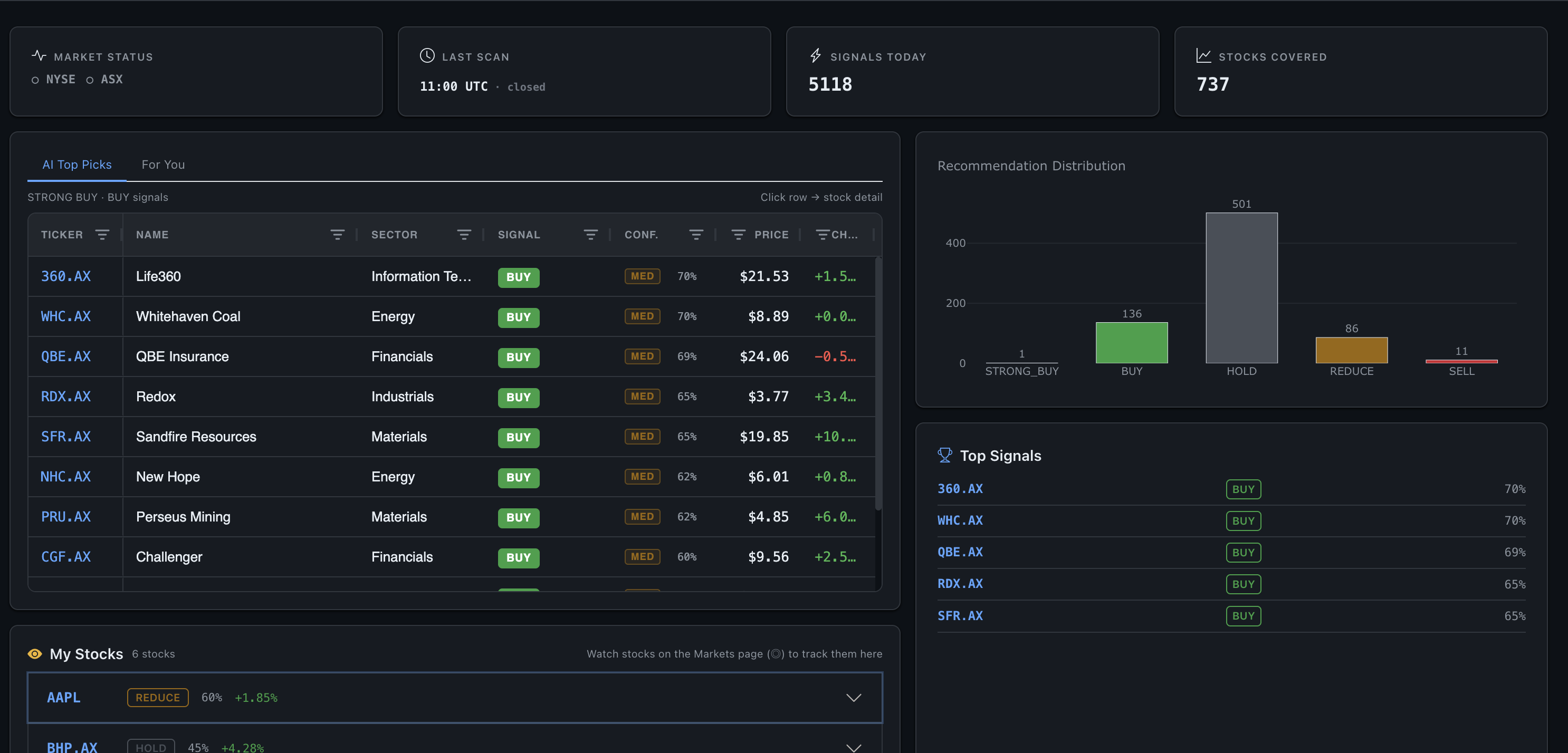Click the BUY bar in distribution chart
This screenshot has height=753, width=1568.
[1132, 343]
